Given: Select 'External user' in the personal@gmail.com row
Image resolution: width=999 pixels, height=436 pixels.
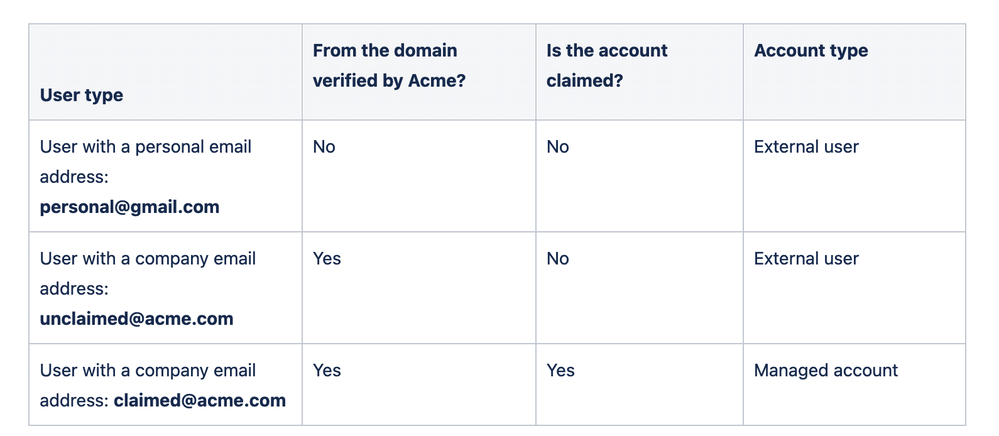Looking at the screenshot, I should 806,147.
